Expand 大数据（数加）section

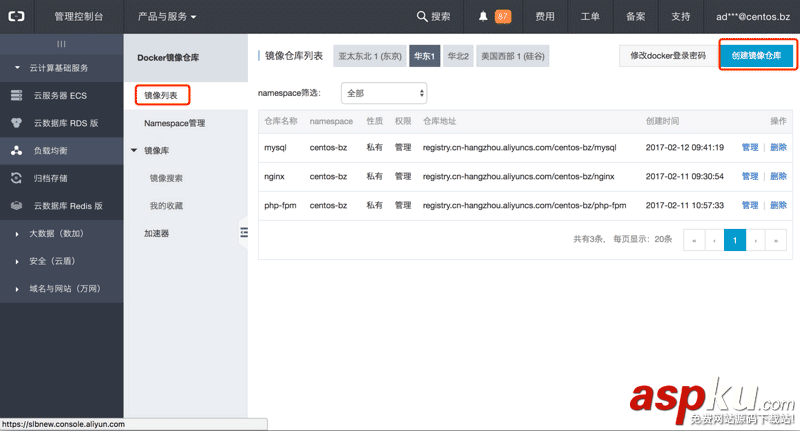coord(17,234)
